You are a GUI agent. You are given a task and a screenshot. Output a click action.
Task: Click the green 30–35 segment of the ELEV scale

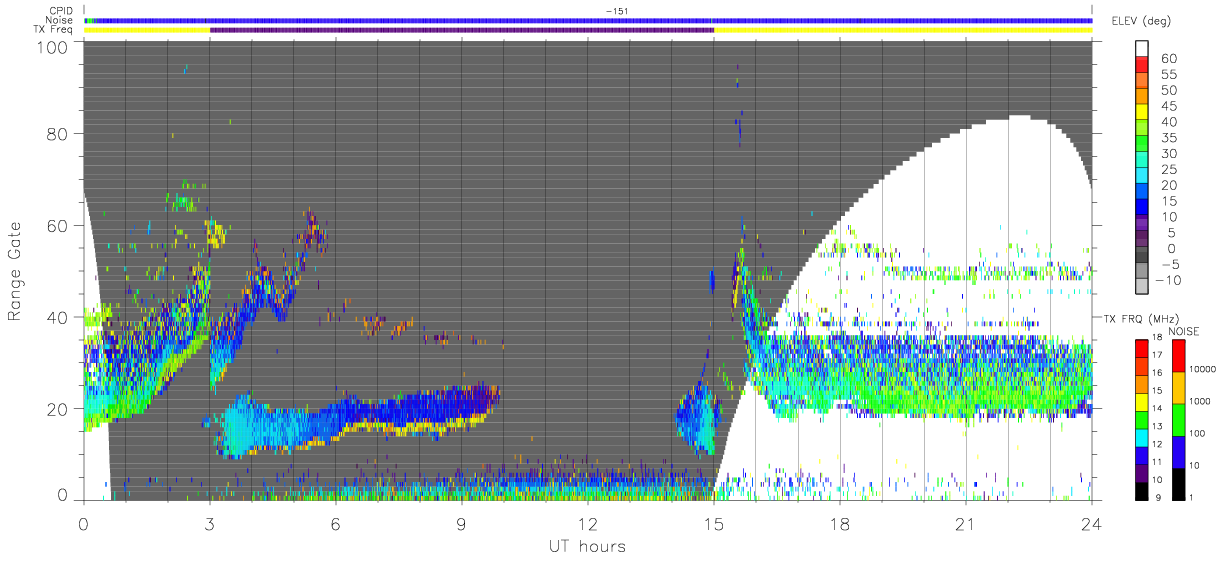1141,145
